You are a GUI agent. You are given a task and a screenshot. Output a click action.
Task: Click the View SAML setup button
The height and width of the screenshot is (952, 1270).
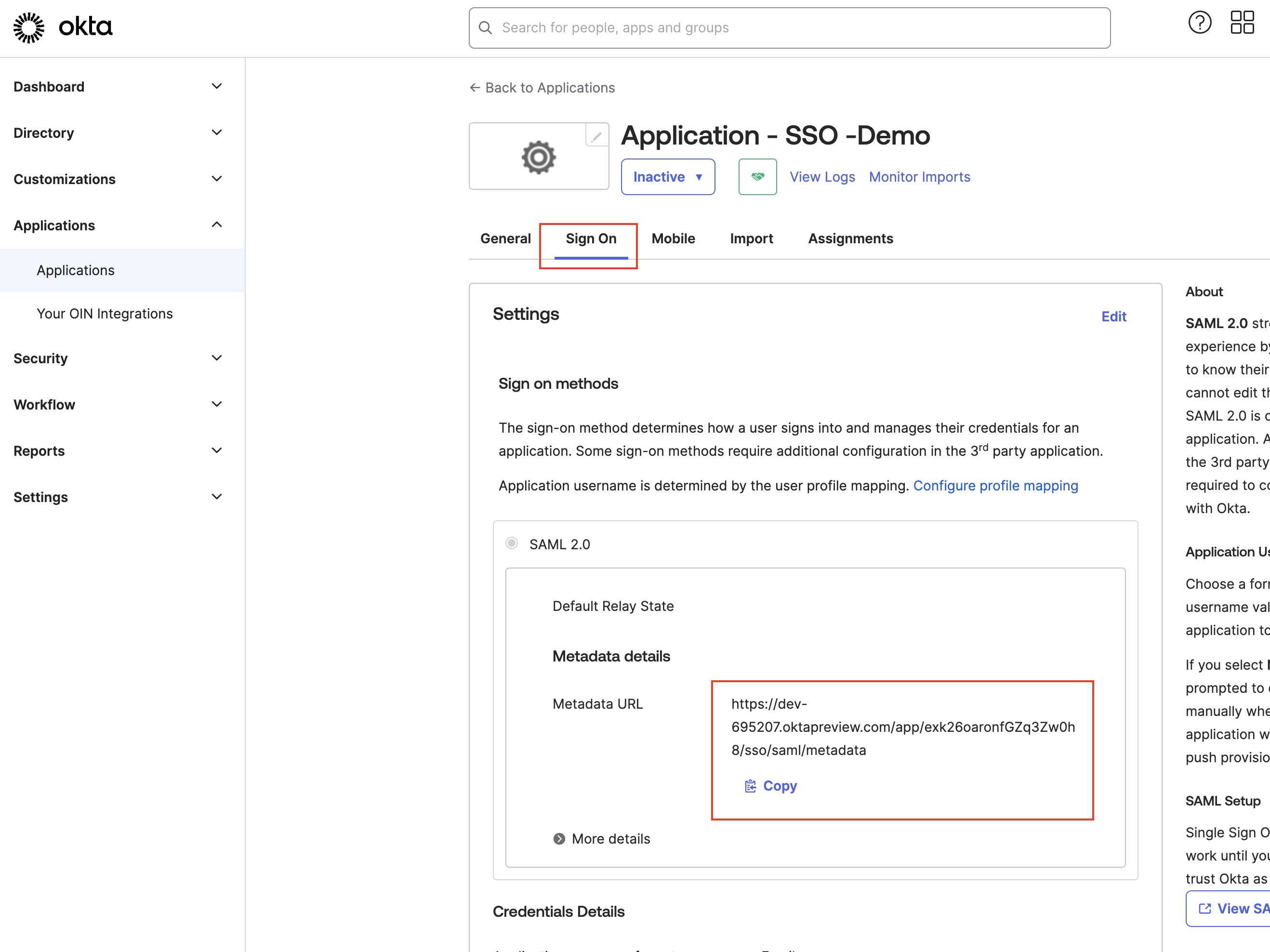1228,908
